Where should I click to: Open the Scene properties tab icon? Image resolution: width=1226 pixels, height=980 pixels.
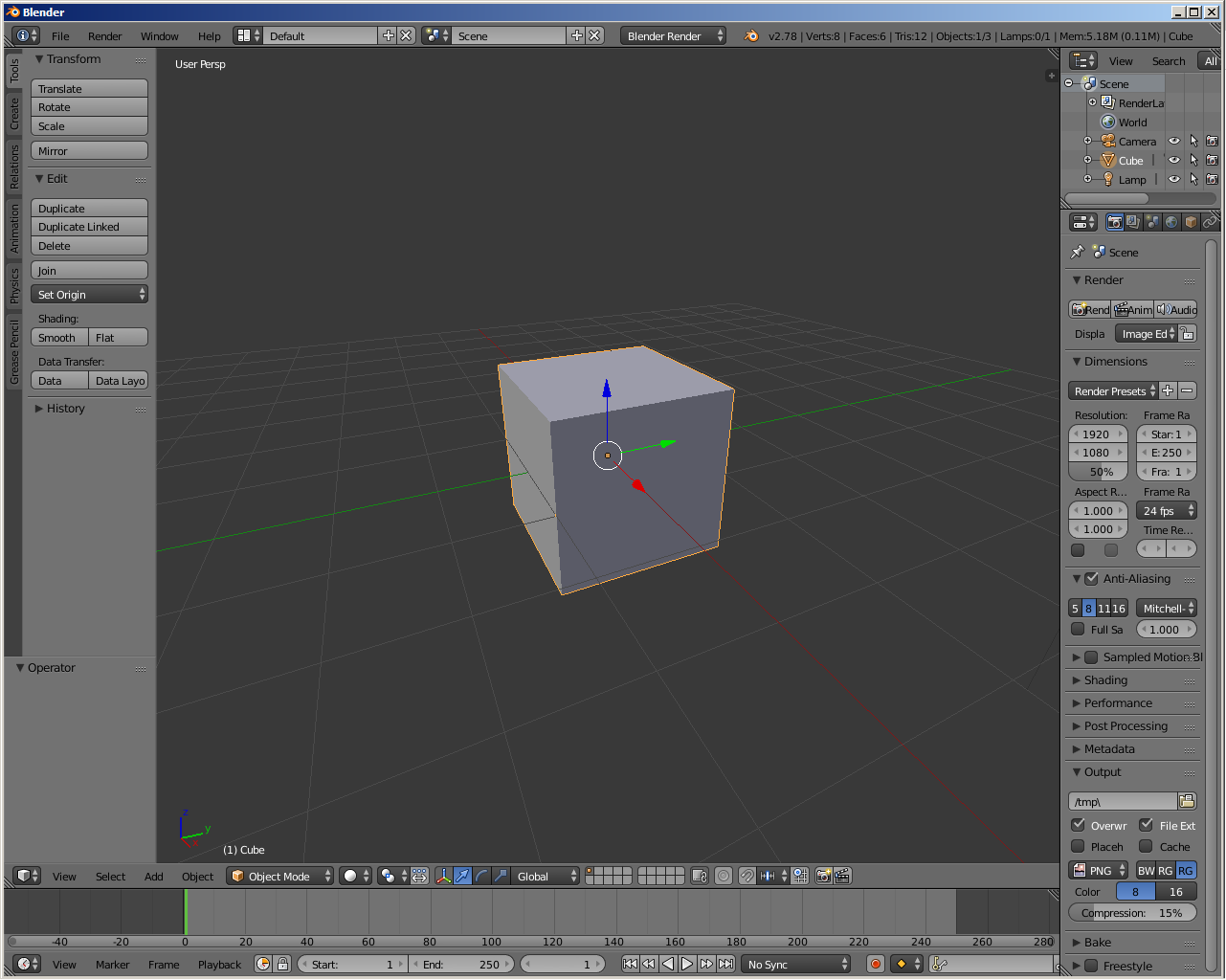tap(1152, 222)
